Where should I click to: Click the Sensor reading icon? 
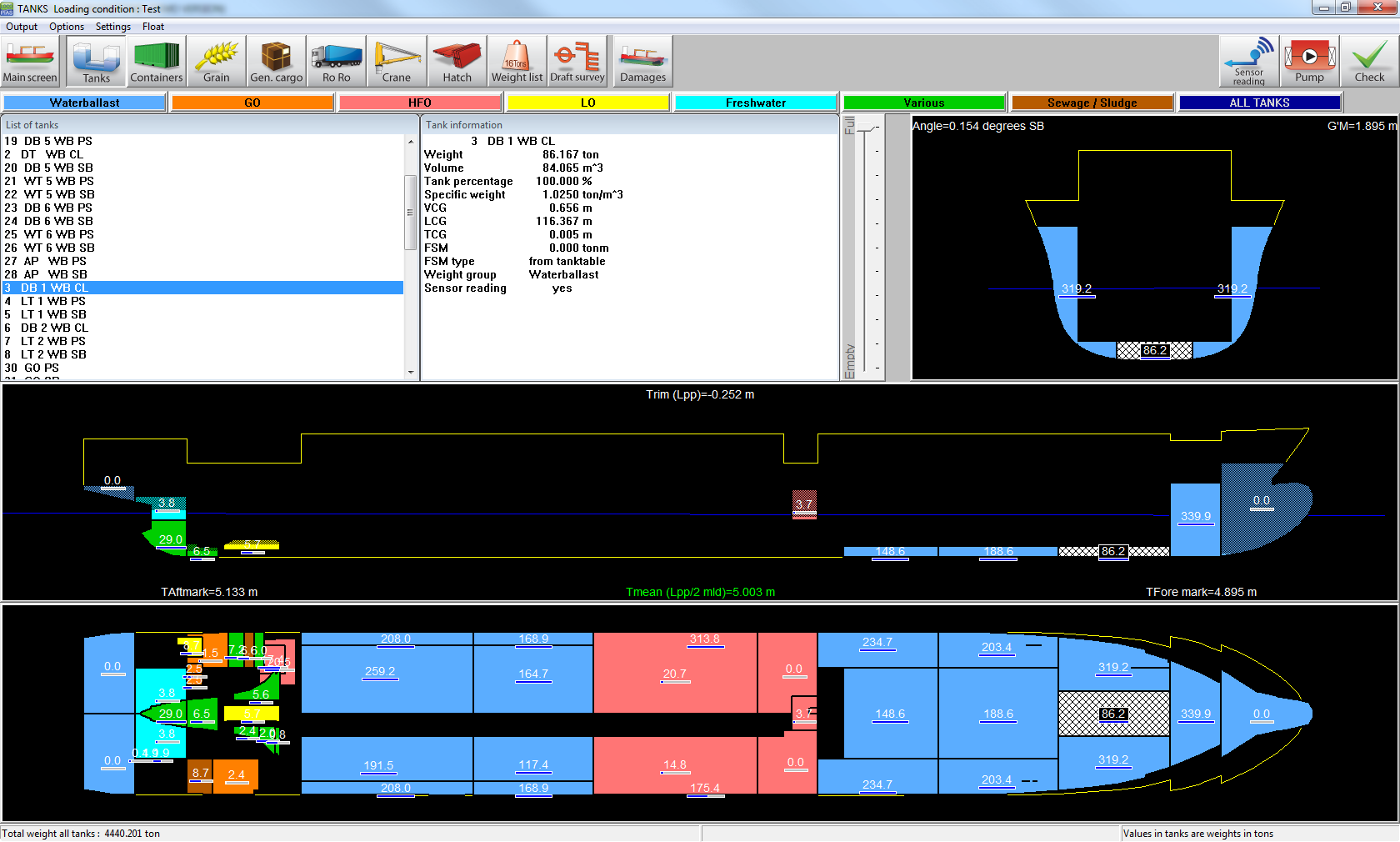click(x=1249, y=61)
